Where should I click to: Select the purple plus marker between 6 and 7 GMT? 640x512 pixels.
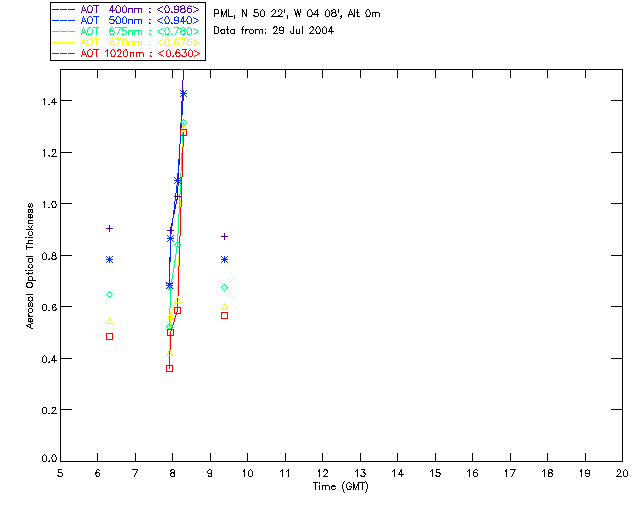tap(109, 229)
